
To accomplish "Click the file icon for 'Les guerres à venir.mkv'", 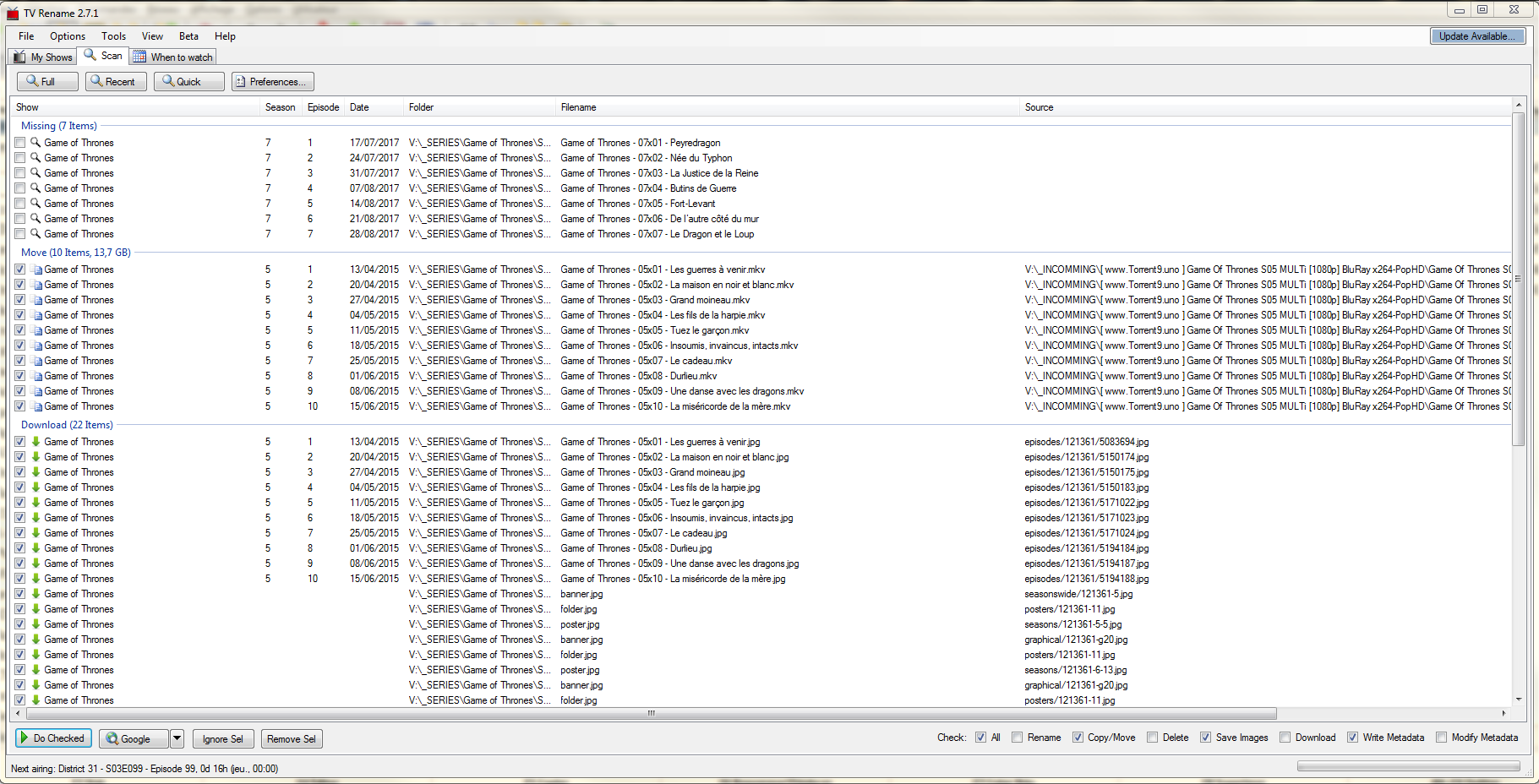I will coord(36,269).
